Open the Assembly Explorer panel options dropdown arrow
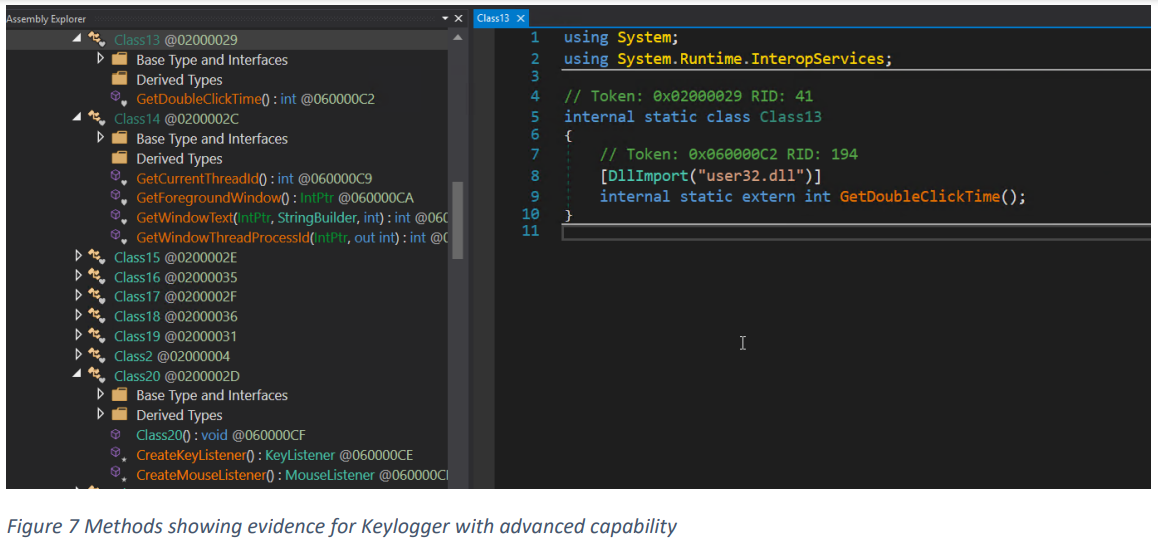1158x542 pixels. 445,18
